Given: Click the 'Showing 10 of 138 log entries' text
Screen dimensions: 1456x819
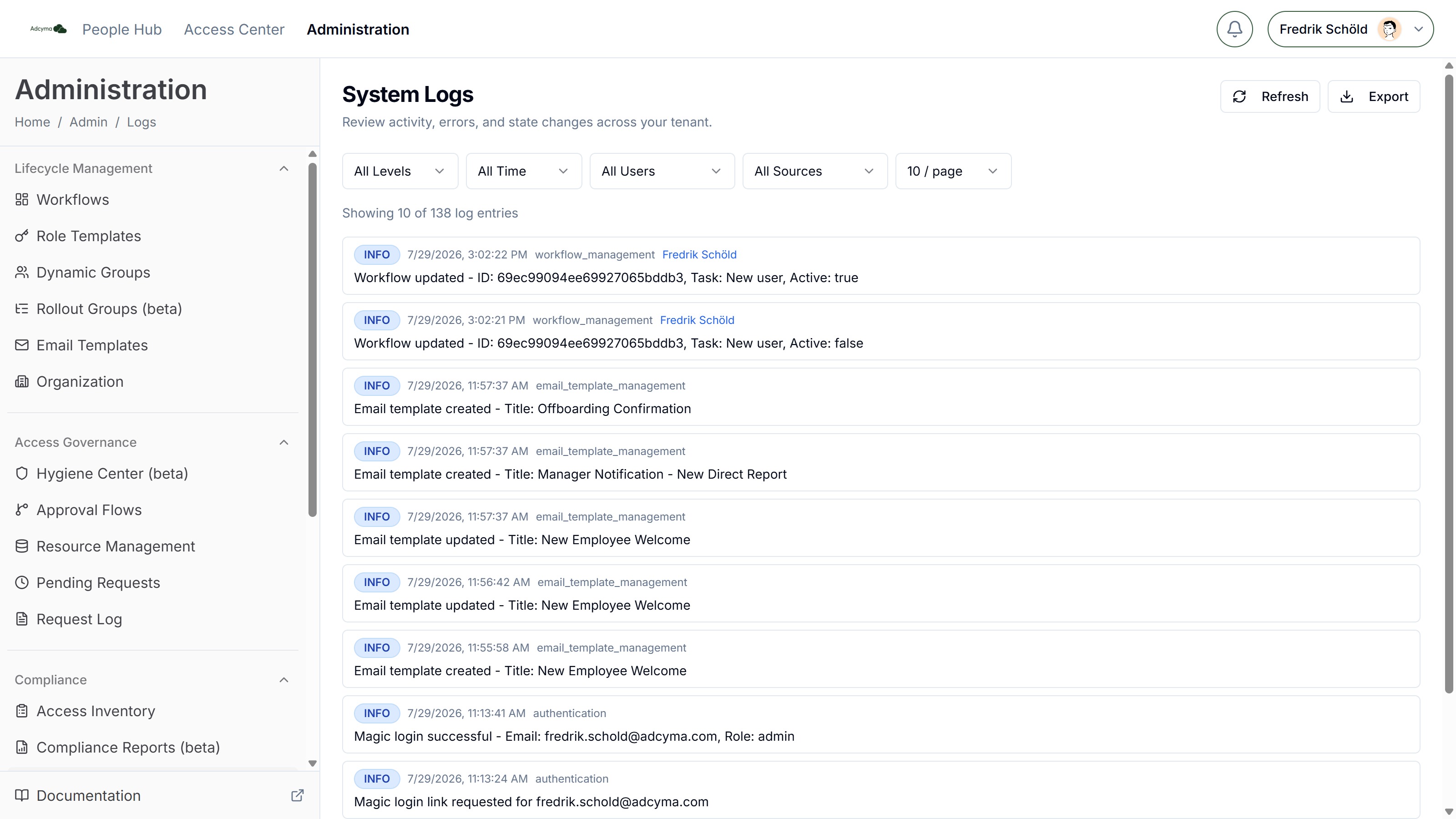Looking at the screenshot, I should pyautogui.click(x=430, y=213).
